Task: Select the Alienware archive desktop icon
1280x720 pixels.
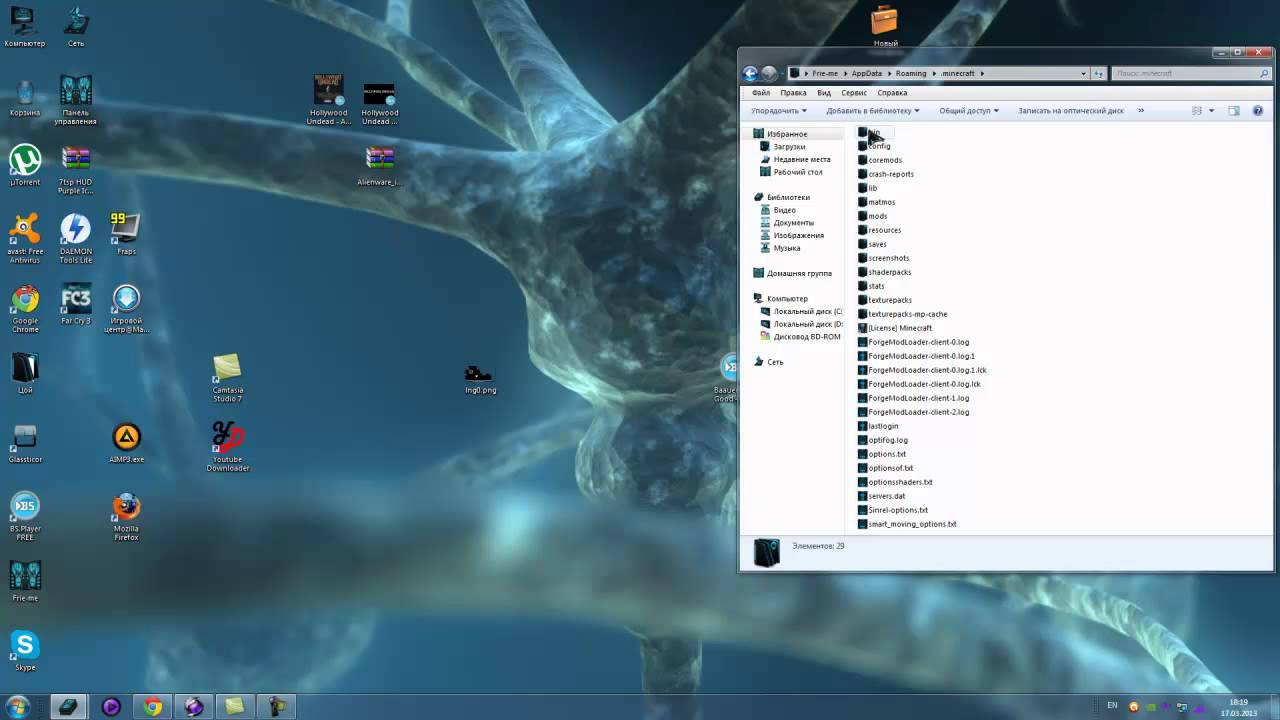Action: point(379,165)
